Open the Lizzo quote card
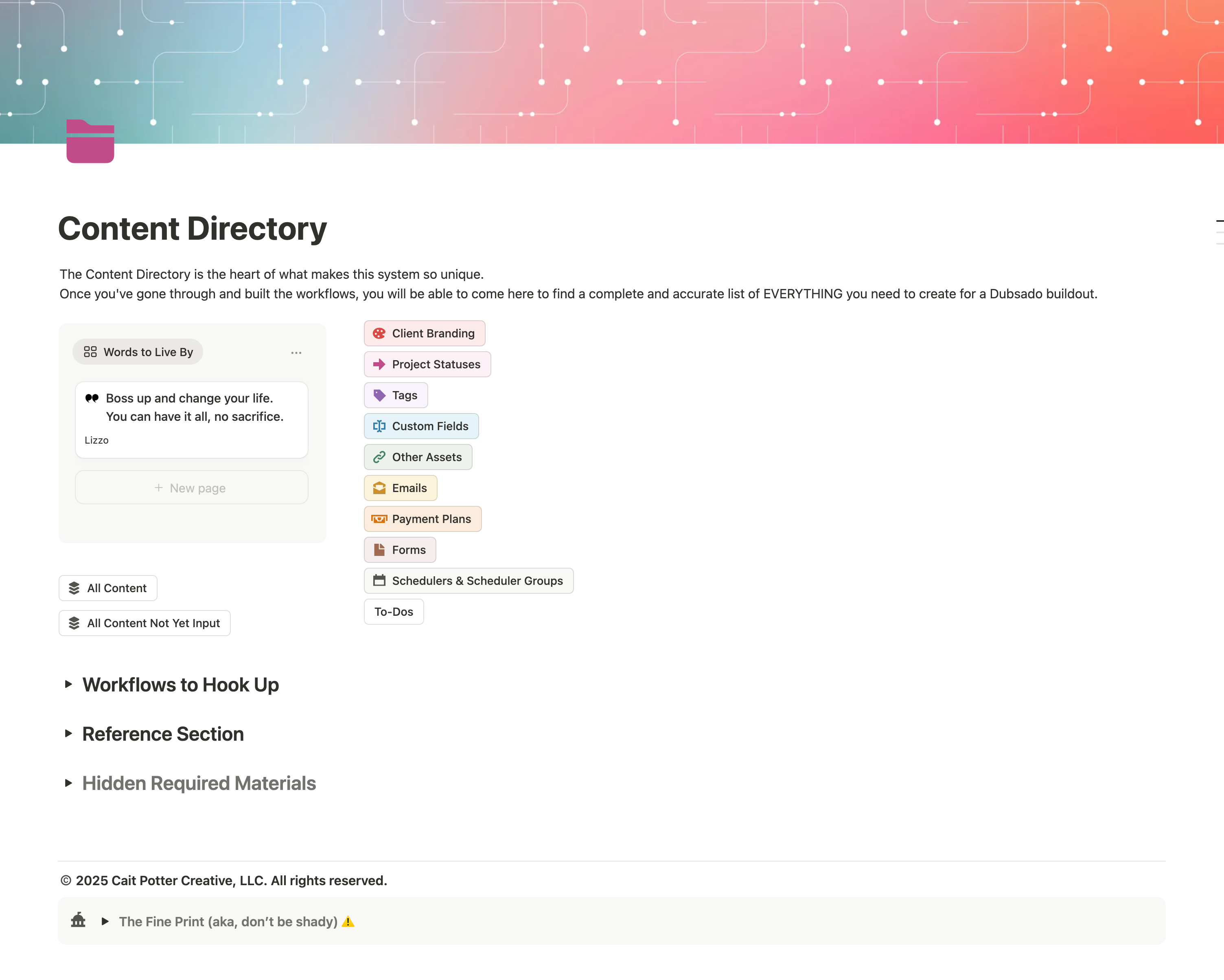The height and width of the screenshot is (980, 1224). pyautogui.click(x=191, y=420)
